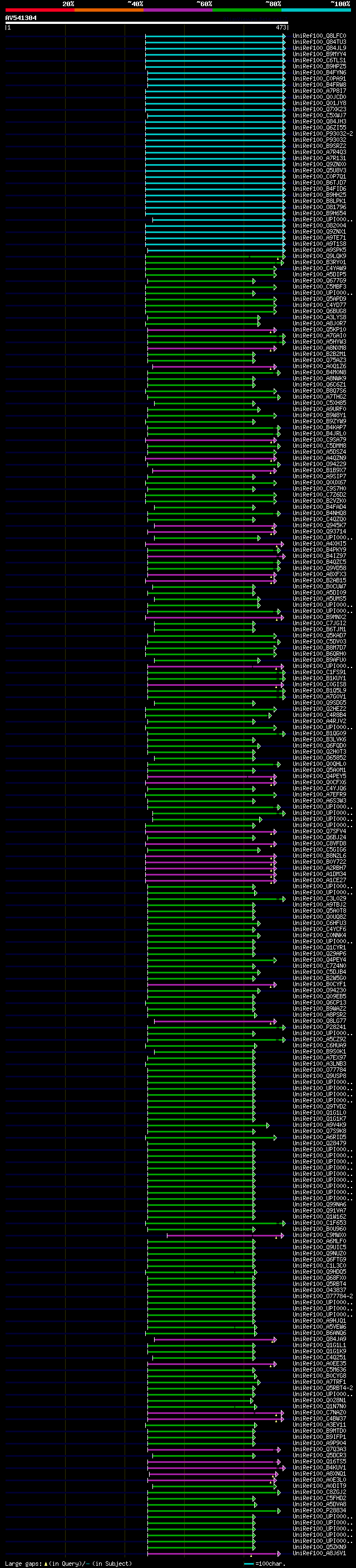356x1568 pixels.
Task: Select the UniRef100_O81796 label
Action: (319, 207)
